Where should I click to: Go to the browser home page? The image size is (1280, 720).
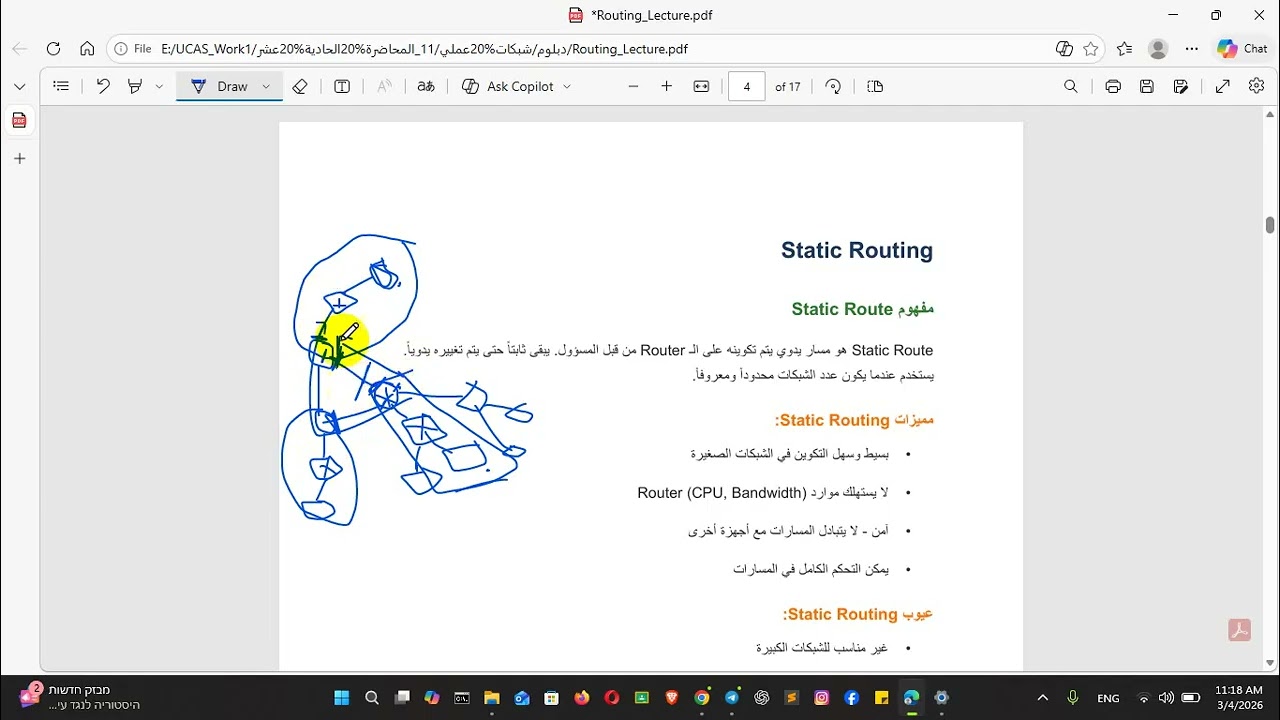87,48
